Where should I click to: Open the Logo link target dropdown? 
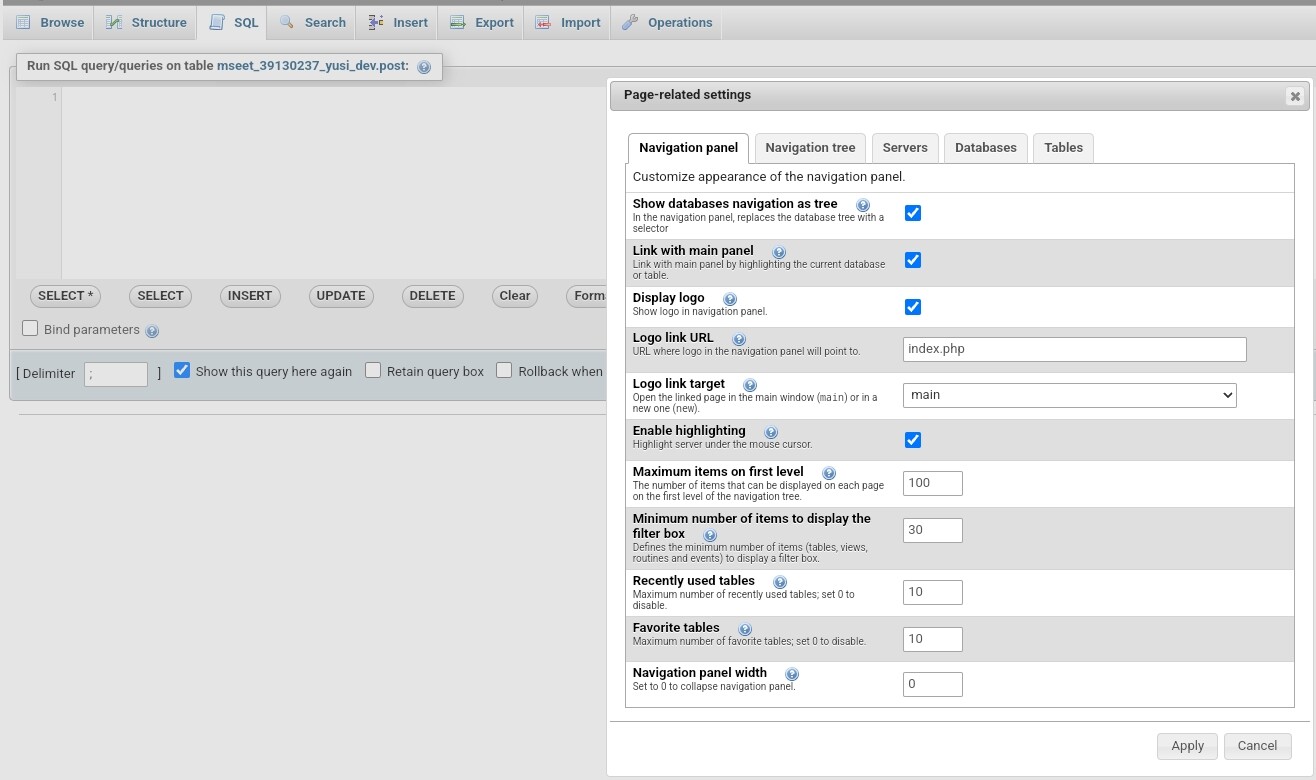click(x=1069, y=395)
